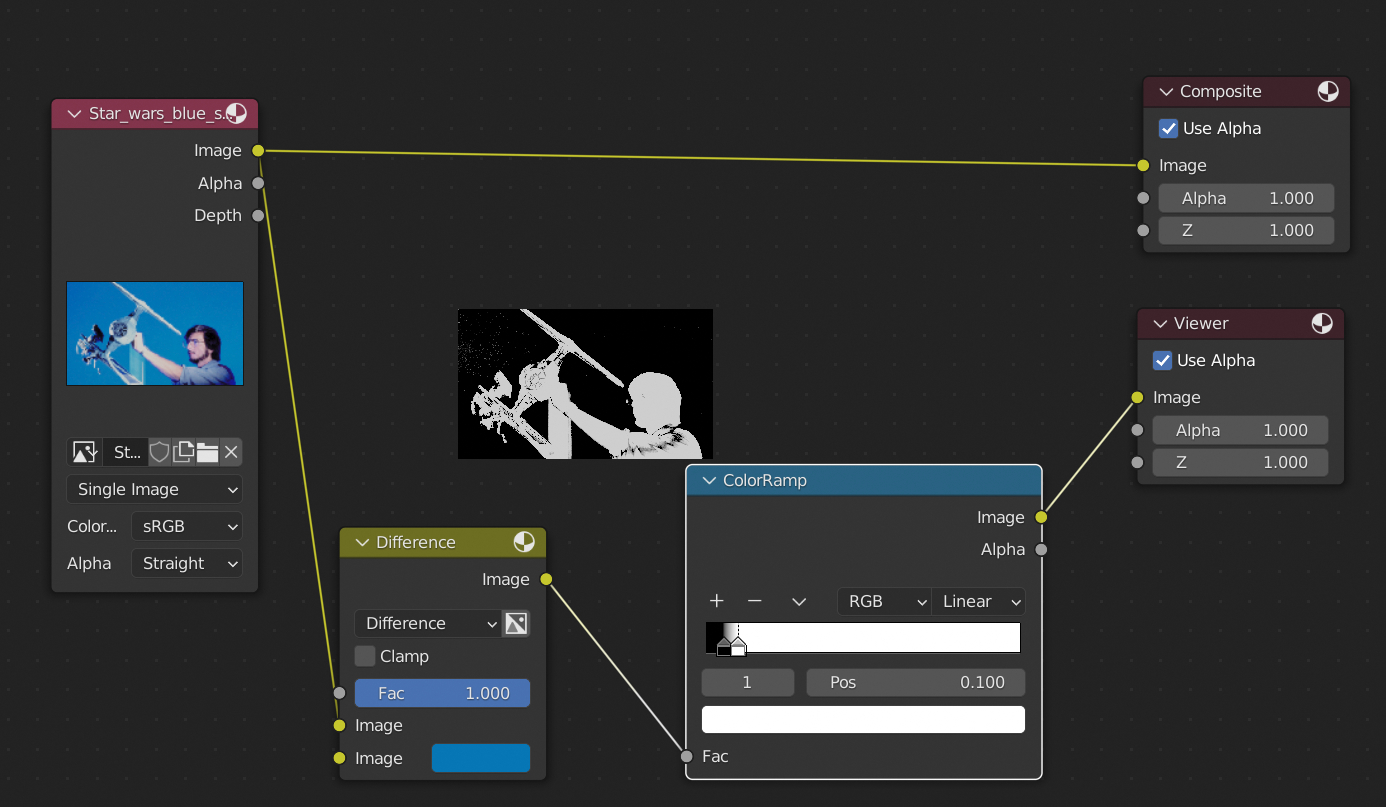Open image file with folder icon
The width and height of the screenshot is (1386, 807).
coord(207,452)
